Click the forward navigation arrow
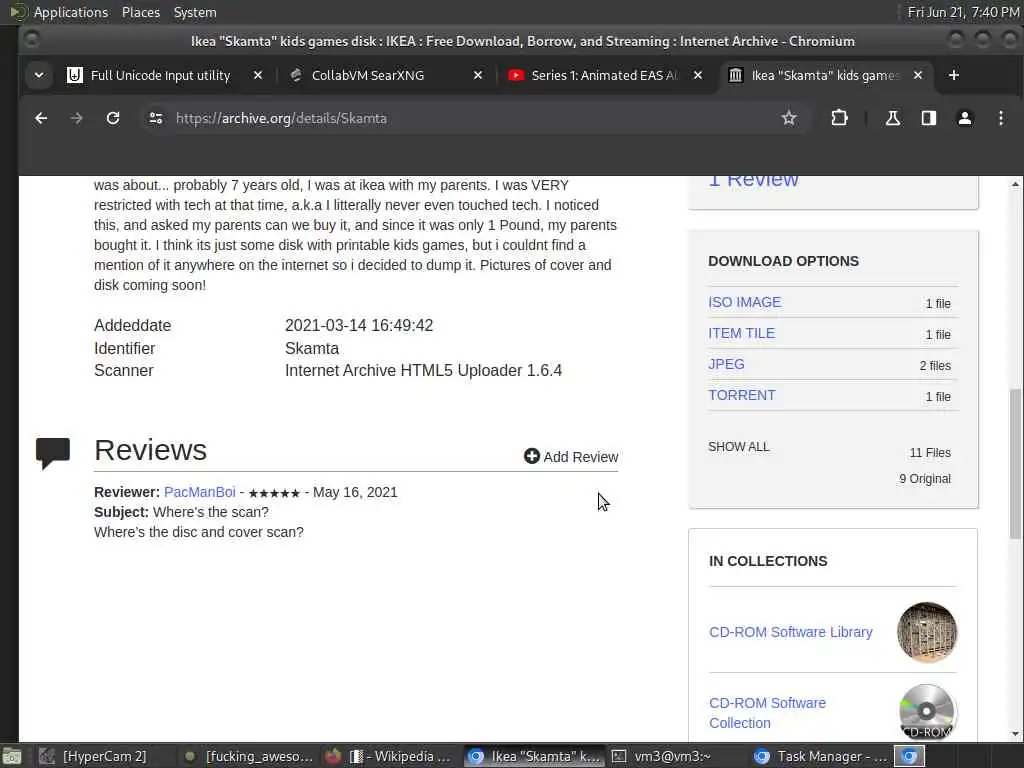 (x=76, y=118)
